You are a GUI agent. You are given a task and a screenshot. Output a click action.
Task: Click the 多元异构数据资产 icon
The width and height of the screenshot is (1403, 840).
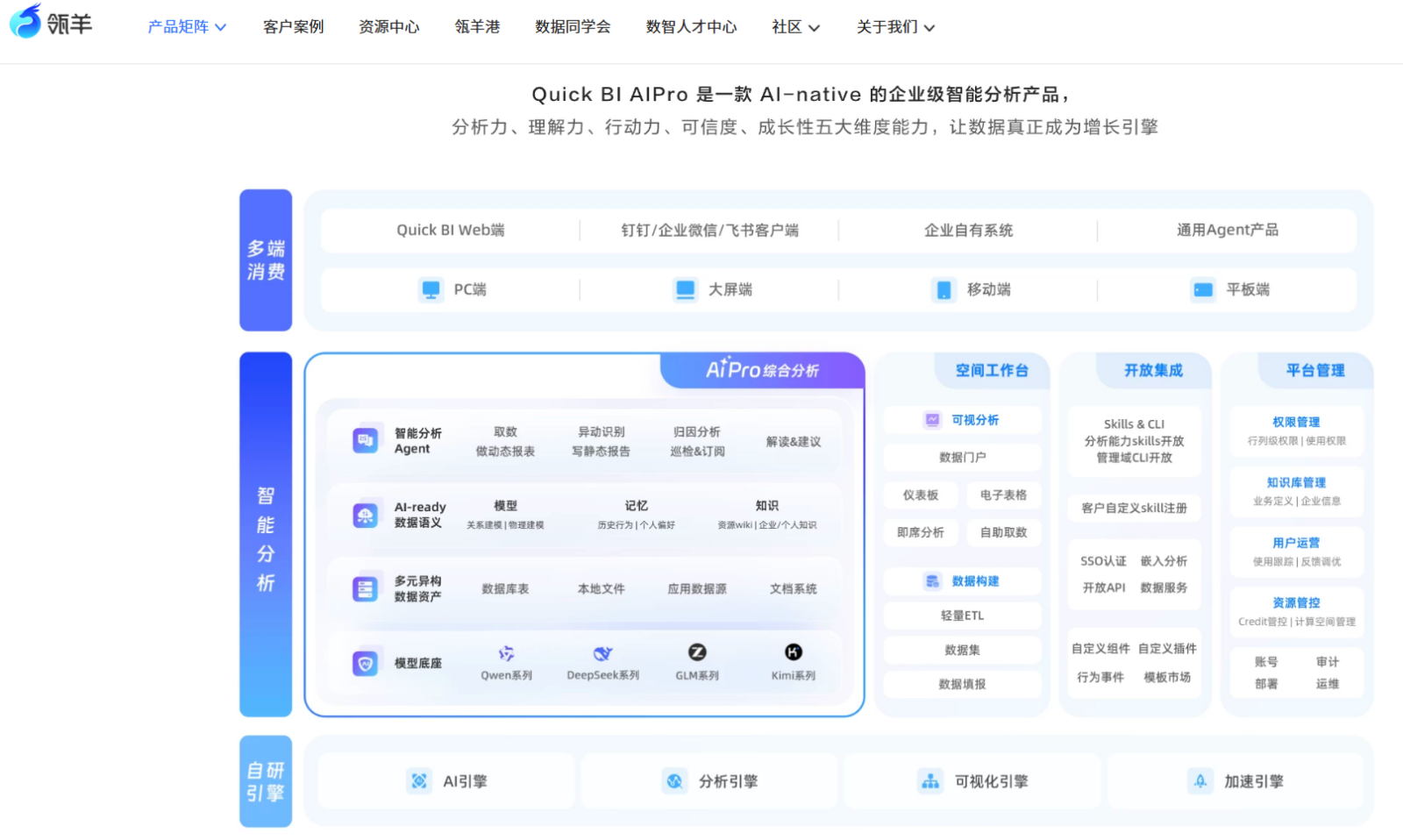point(366,588)
